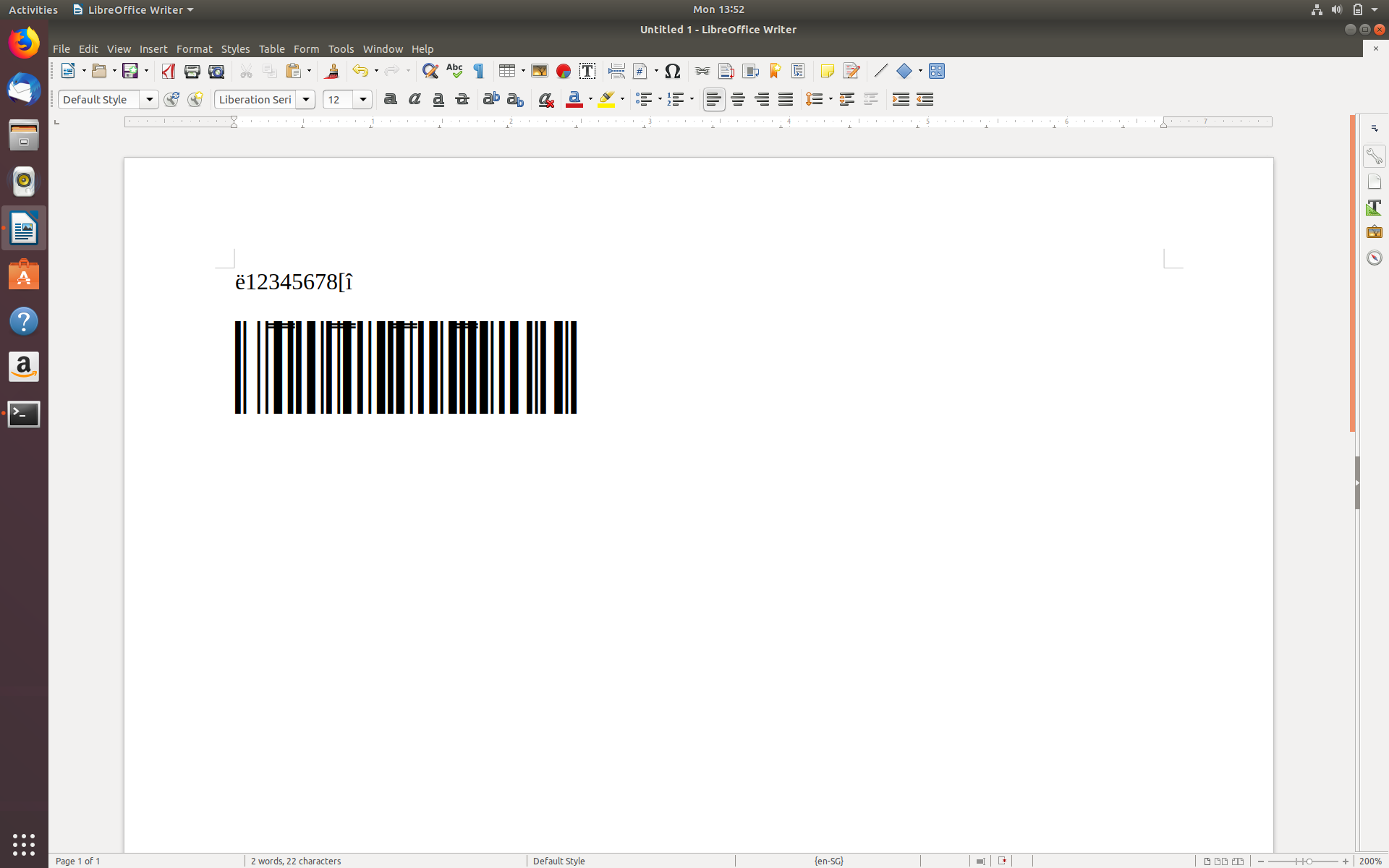Insert a bookmark
This screenshot has height=868, width=1389.
(x=775, y=71)
